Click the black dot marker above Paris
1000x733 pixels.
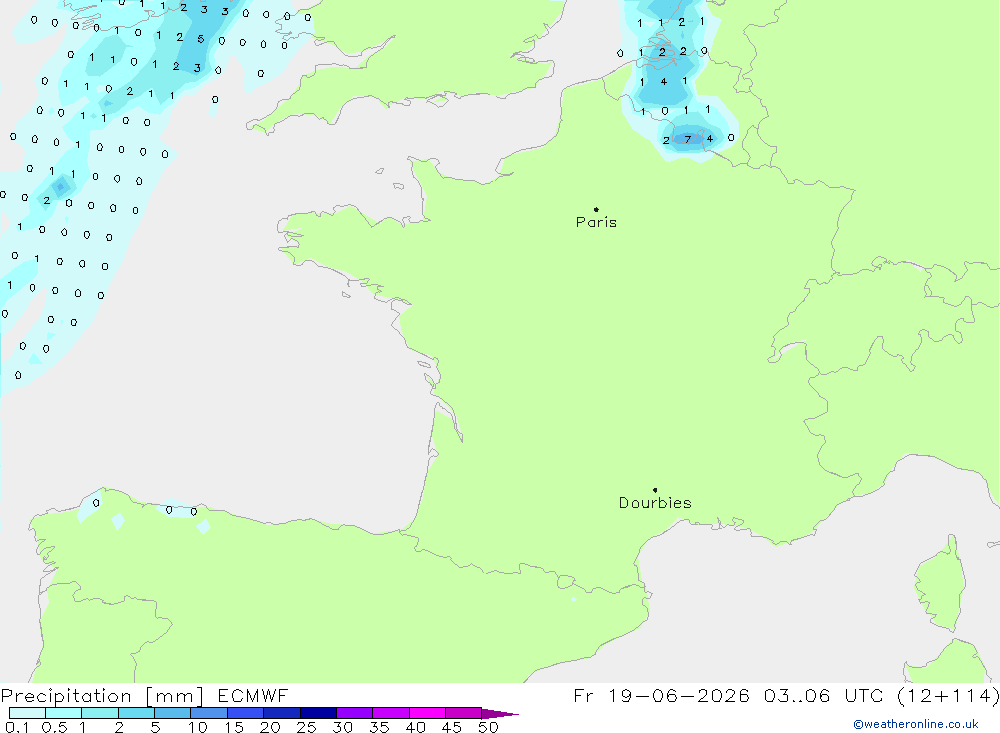coord(596,209)
